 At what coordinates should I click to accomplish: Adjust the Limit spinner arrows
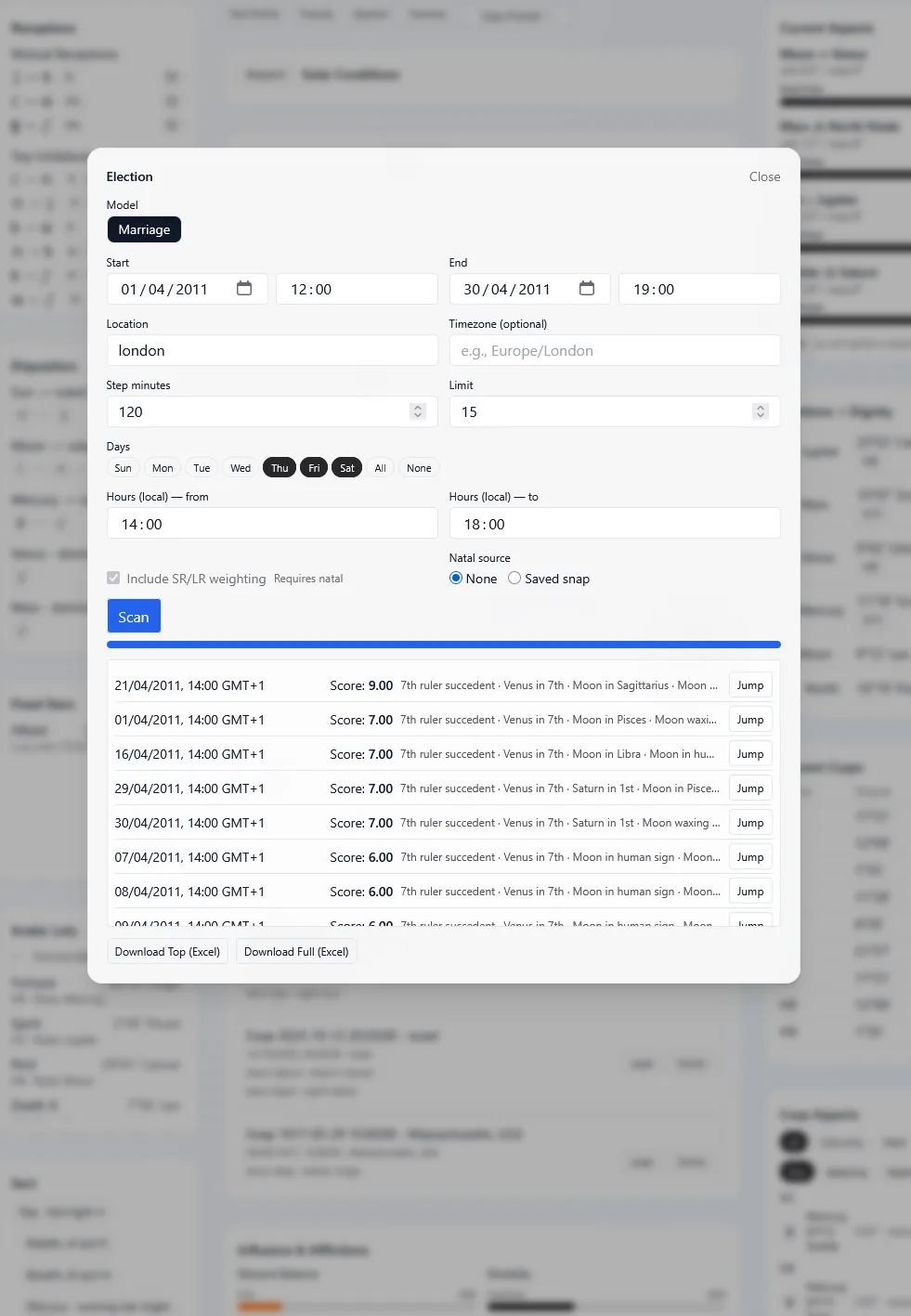click(x=761, y=411)
